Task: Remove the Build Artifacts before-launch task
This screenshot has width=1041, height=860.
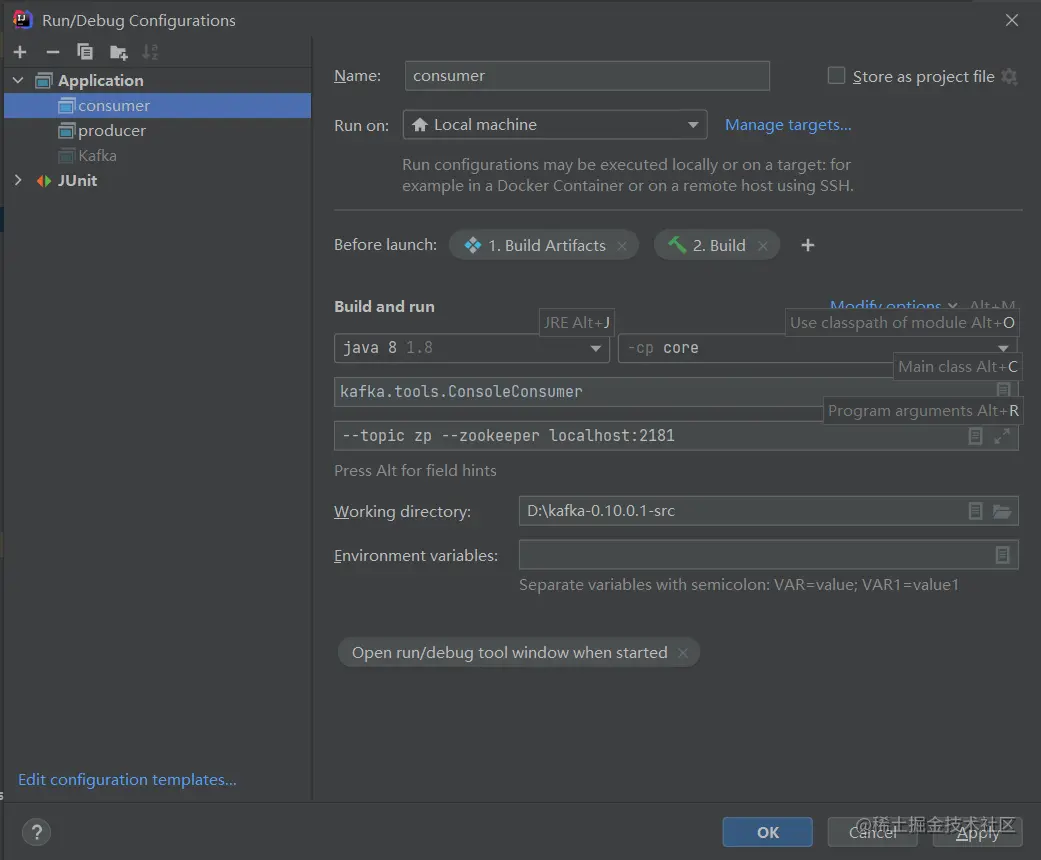Action: click(x=622, y=246)
